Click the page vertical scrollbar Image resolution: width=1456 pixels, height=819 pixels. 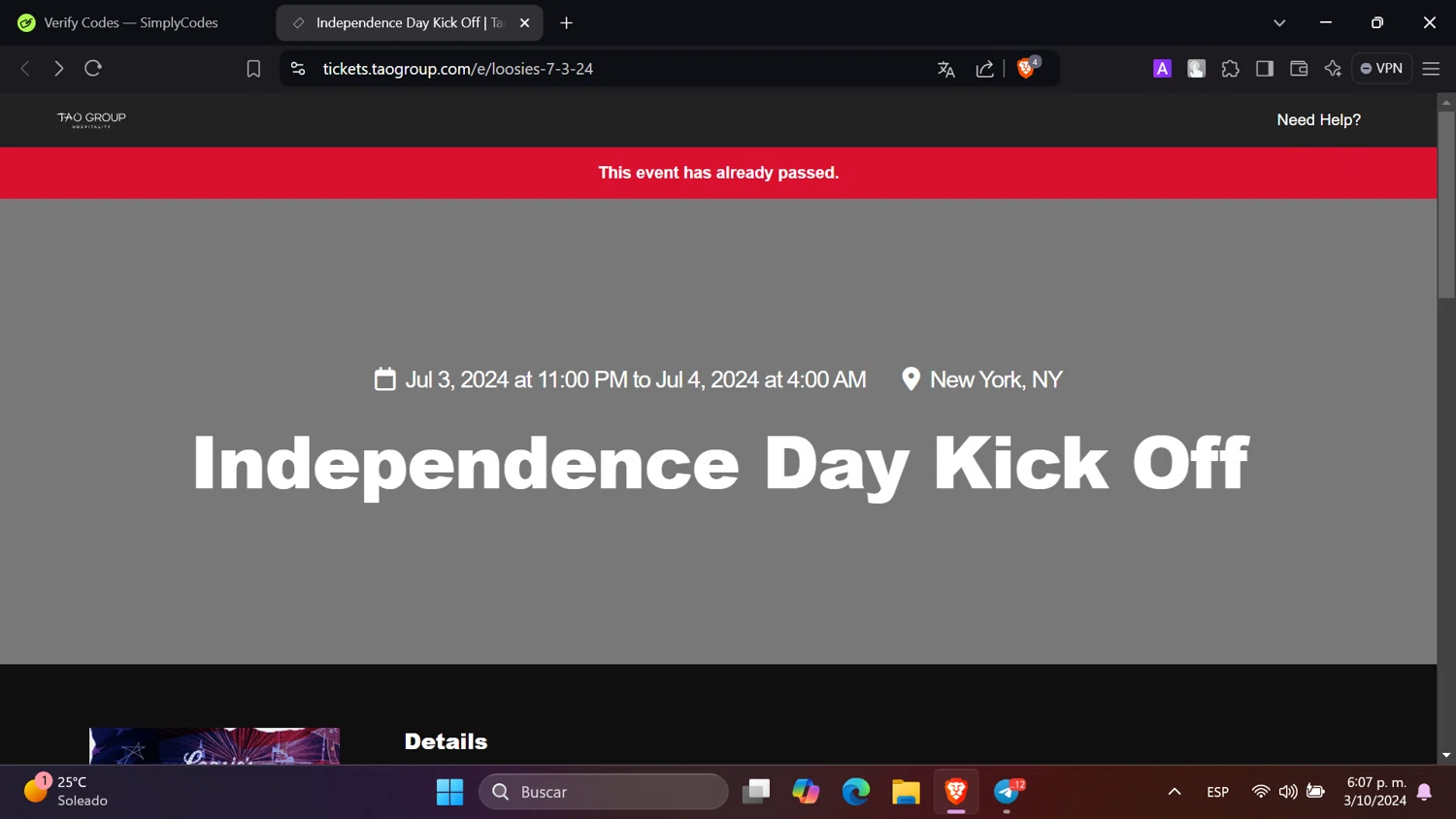click(1446, 204)
